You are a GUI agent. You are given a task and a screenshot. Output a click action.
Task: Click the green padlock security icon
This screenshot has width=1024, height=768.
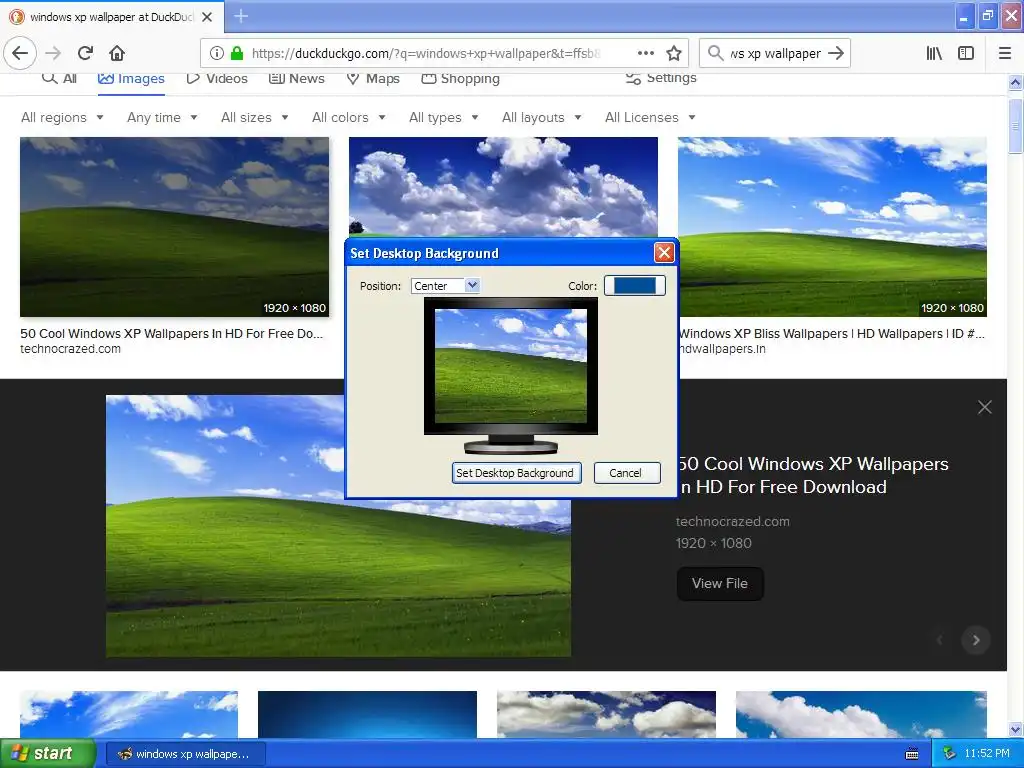237,54
